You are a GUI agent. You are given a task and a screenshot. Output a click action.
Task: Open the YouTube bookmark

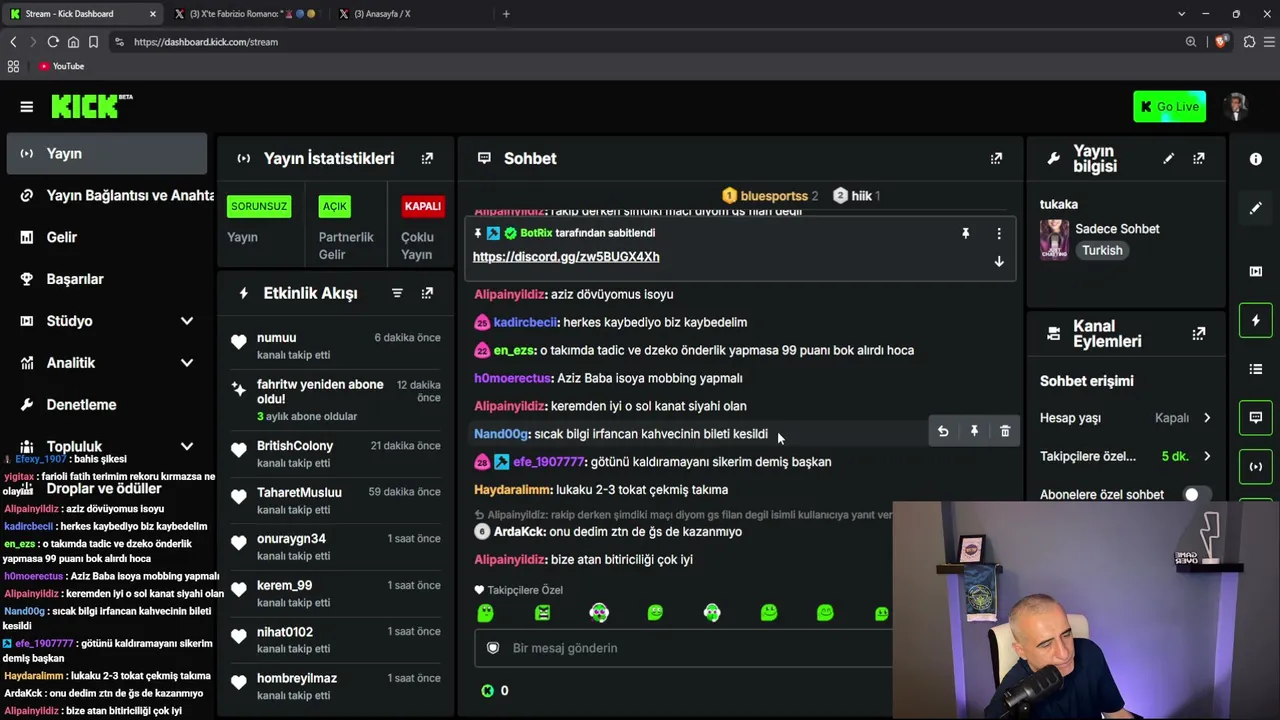[61, 66]
